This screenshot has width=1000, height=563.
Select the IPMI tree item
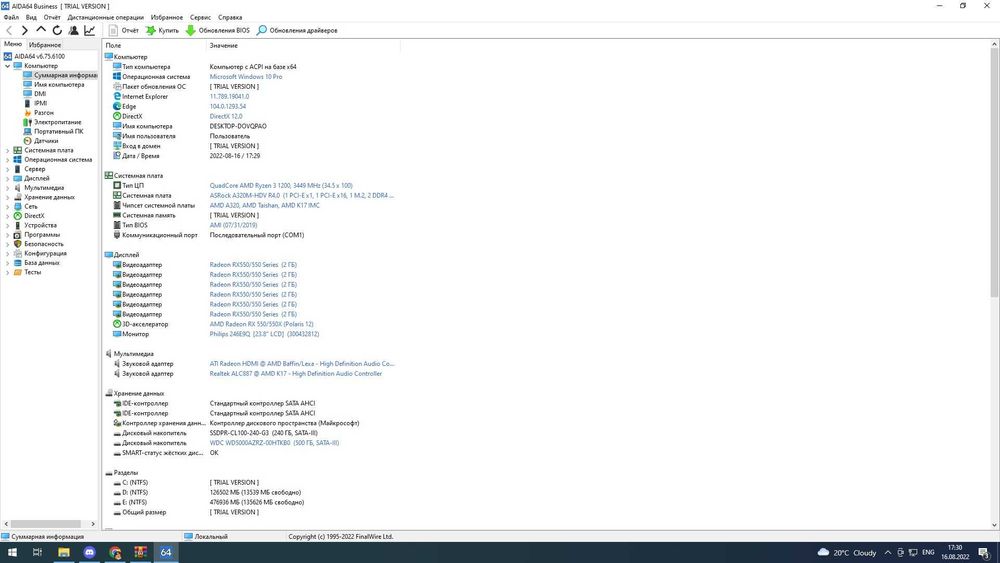(40, 103)
